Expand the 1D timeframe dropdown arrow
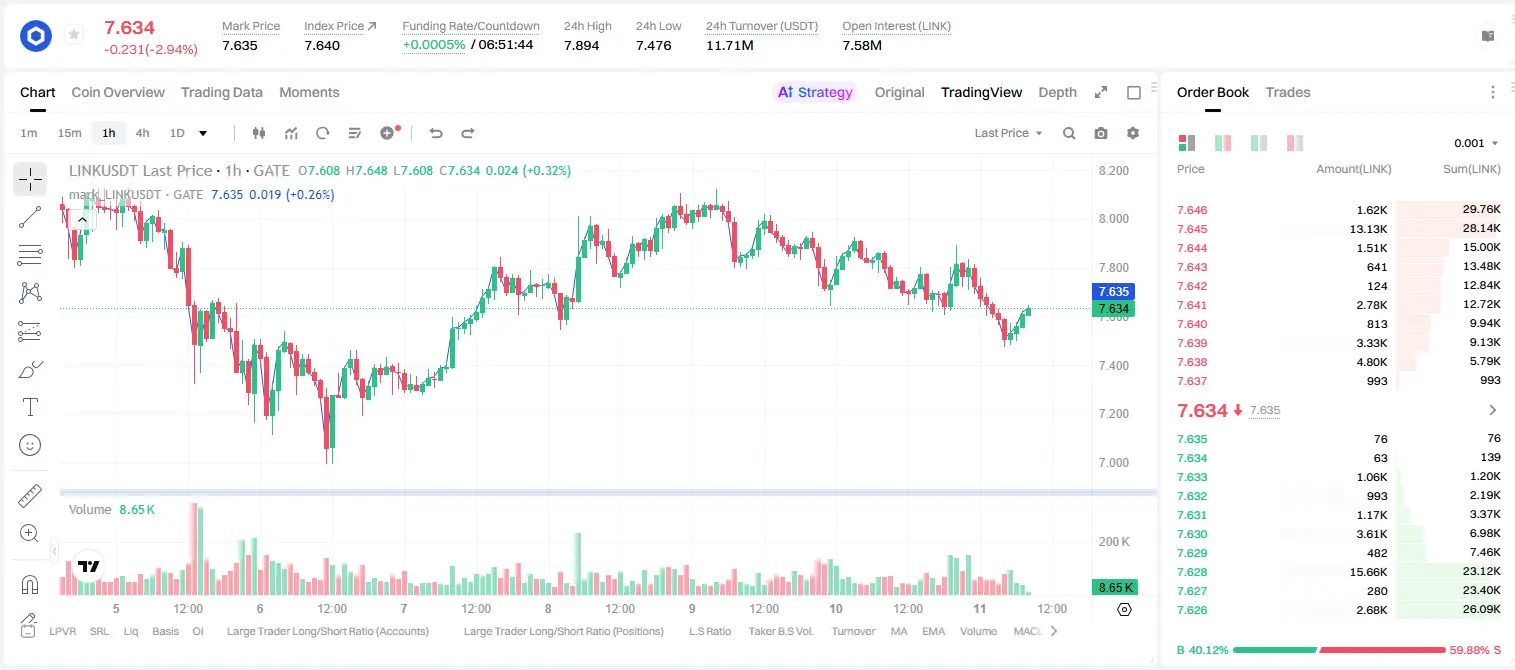This screenshot has height=670, width=1515. click(203, 133)
